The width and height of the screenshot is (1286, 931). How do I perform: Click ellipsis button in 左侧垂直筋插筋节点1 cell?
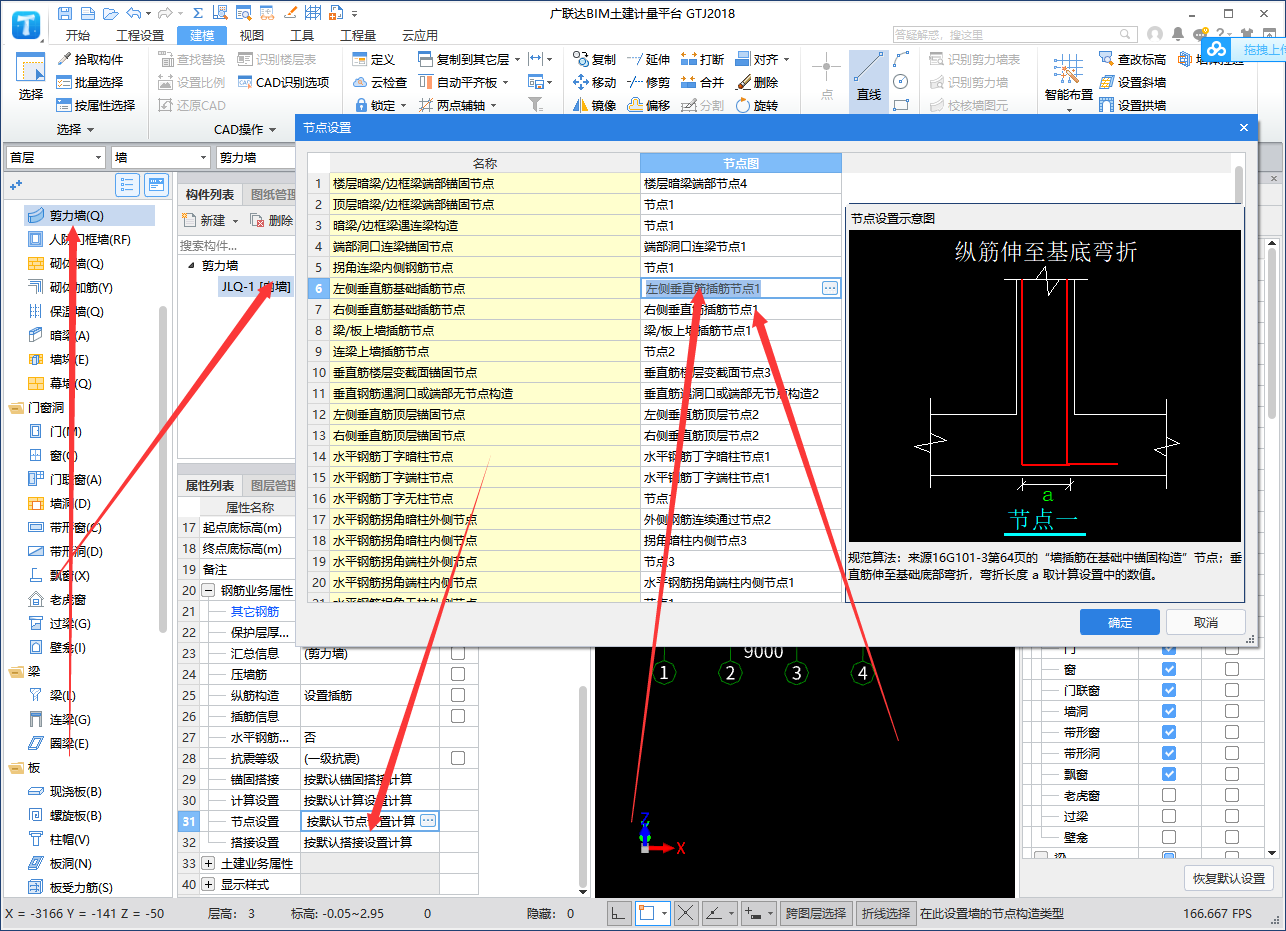click(x=829, y=288)
